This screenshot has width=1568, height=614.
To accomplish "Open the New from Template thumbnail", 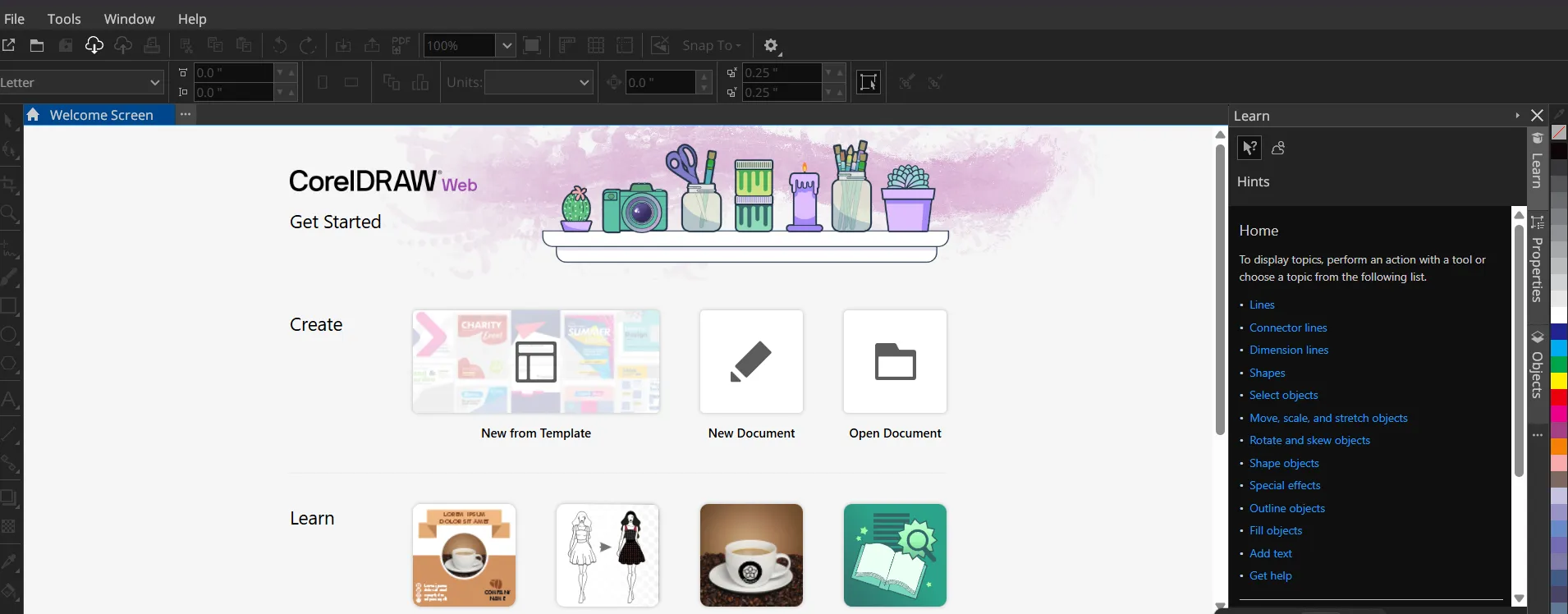I will pyautogui.click(x=536, y=362).
